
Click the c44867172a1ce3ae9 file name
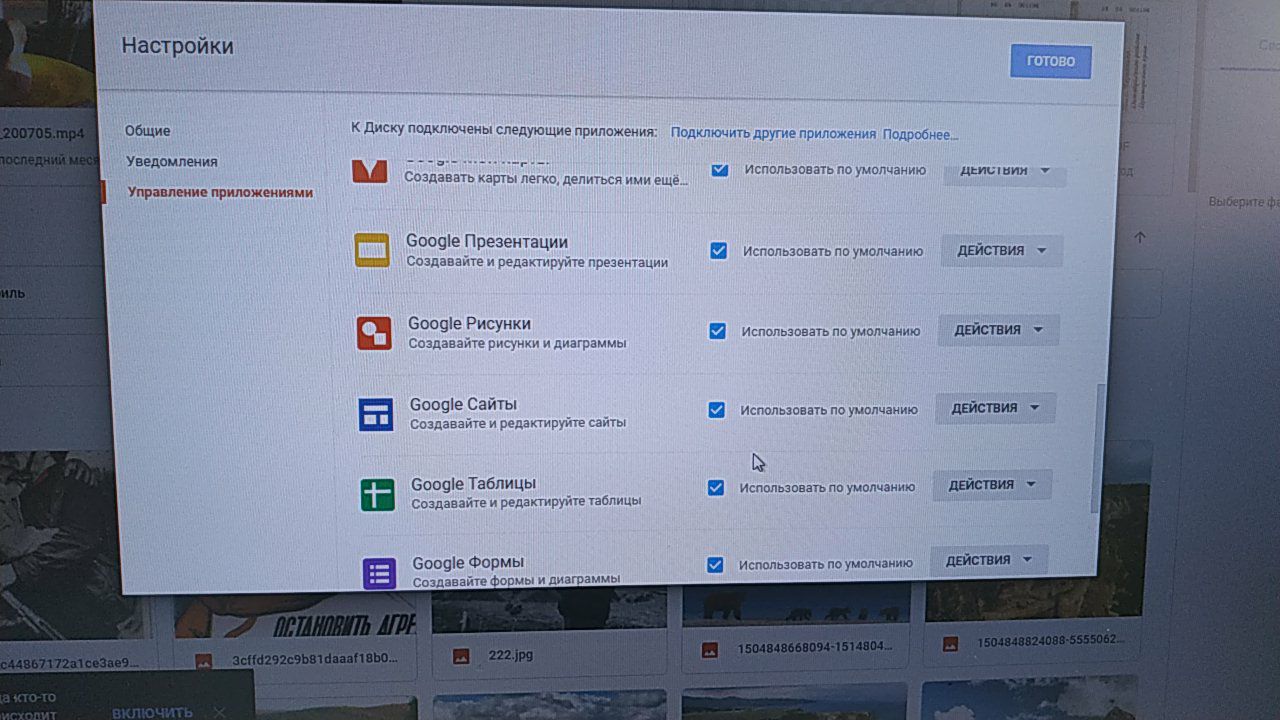pos(70,664)
